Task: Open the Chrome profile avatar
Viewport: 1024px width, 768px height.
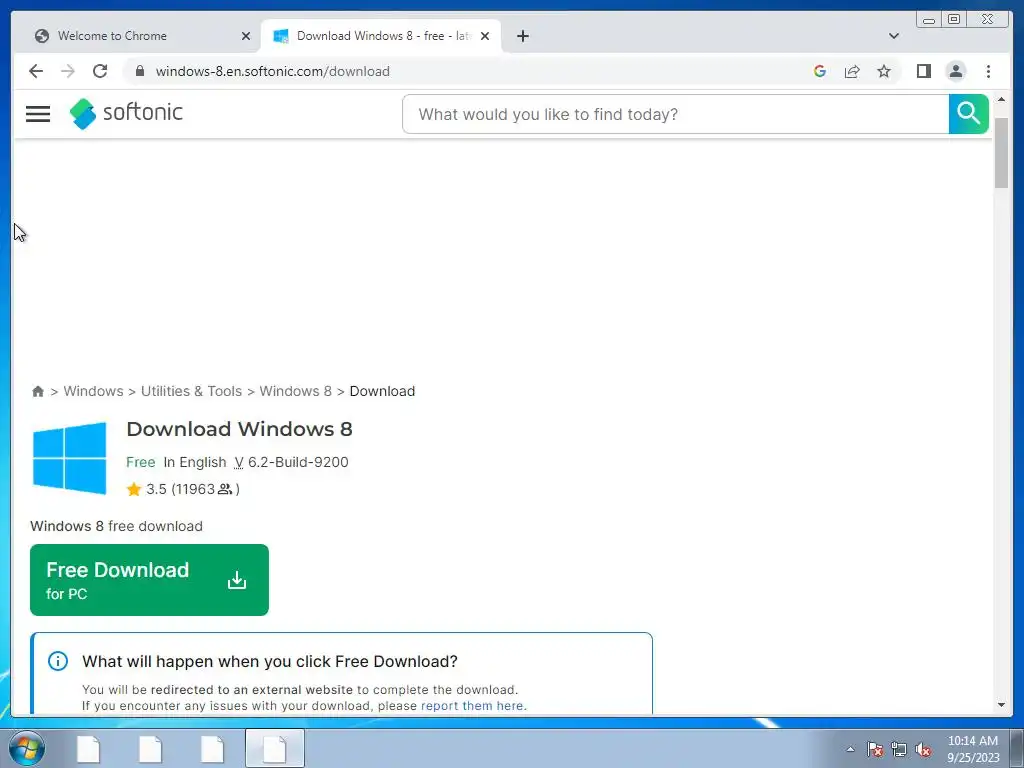Action: click(955, 71)
